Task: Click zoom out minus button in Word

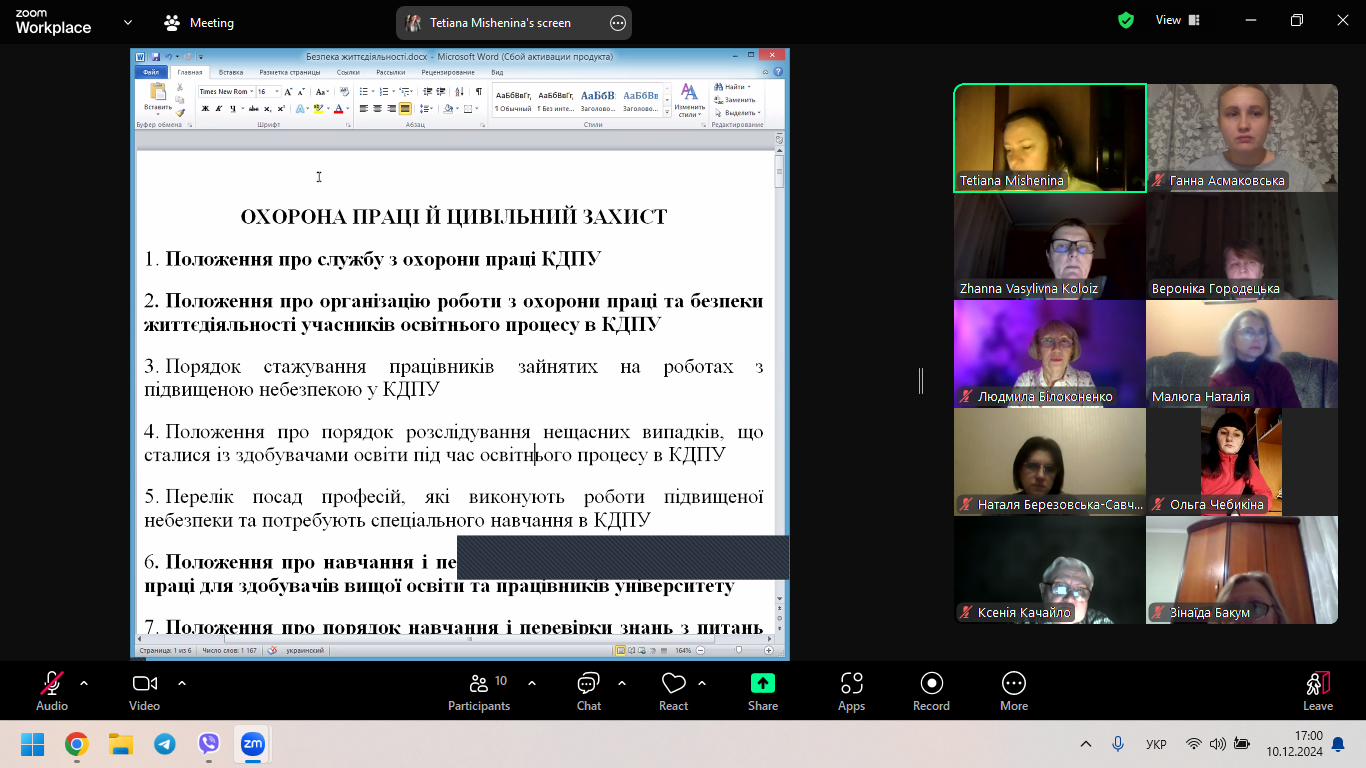Action: 700,650
